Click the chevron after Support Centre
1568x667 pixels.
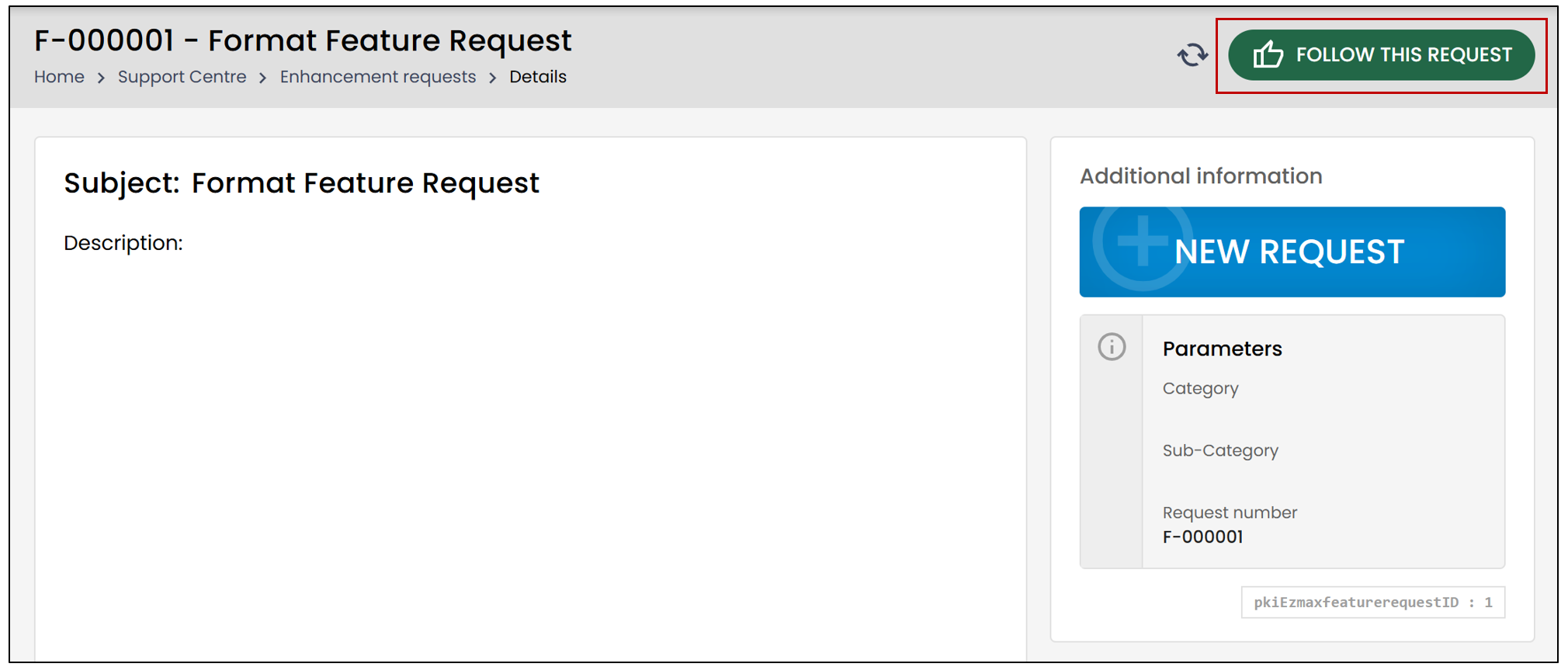262,78
